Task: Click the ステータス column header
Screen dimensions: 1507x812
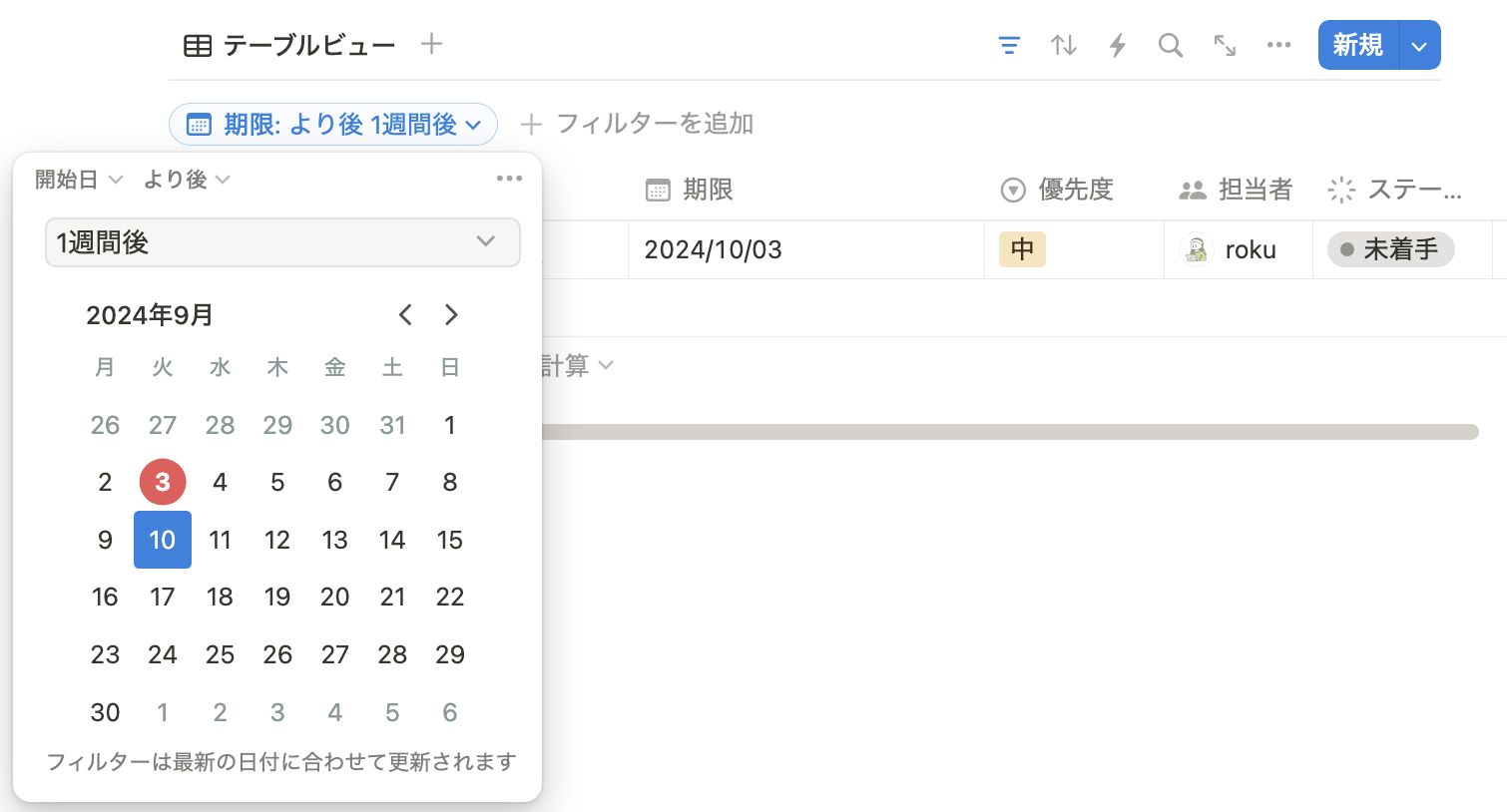Action: point(1394,190)
